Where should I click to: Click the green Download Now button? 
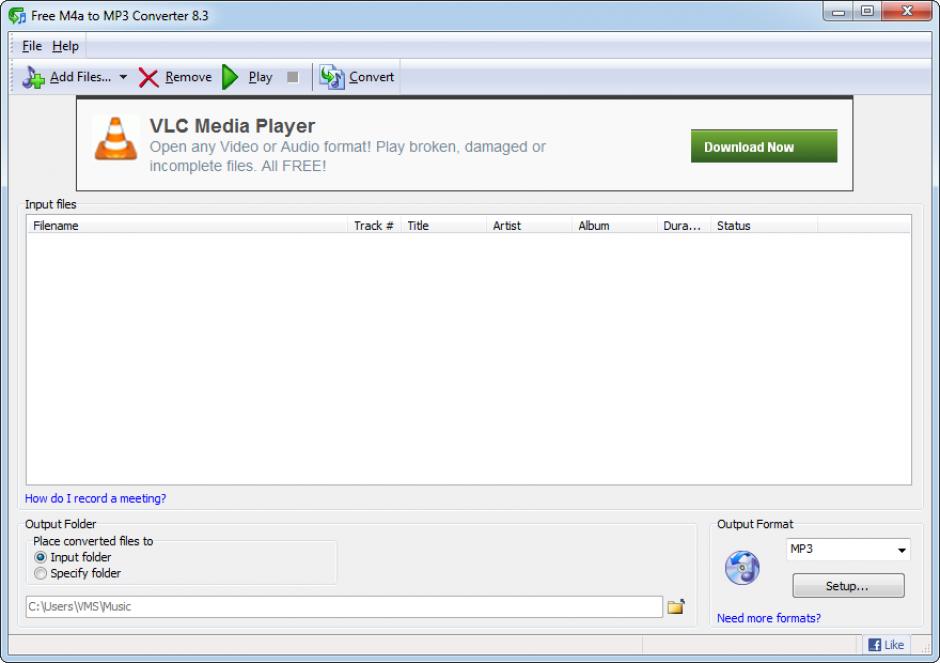pos(763,146)
